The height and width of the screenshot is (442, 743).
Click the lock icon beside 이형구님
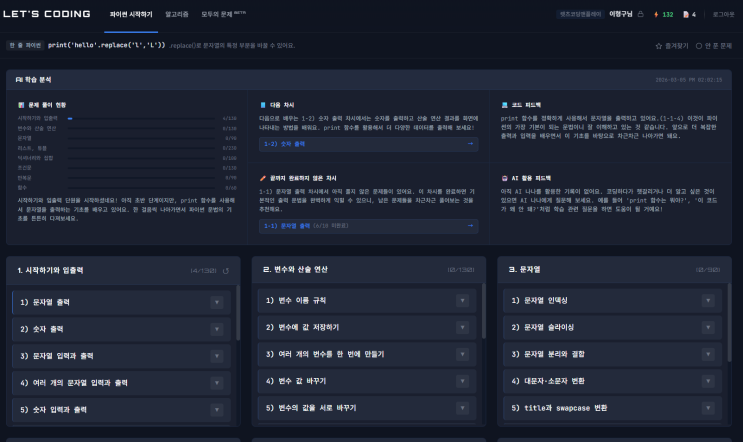coord(641,14)
